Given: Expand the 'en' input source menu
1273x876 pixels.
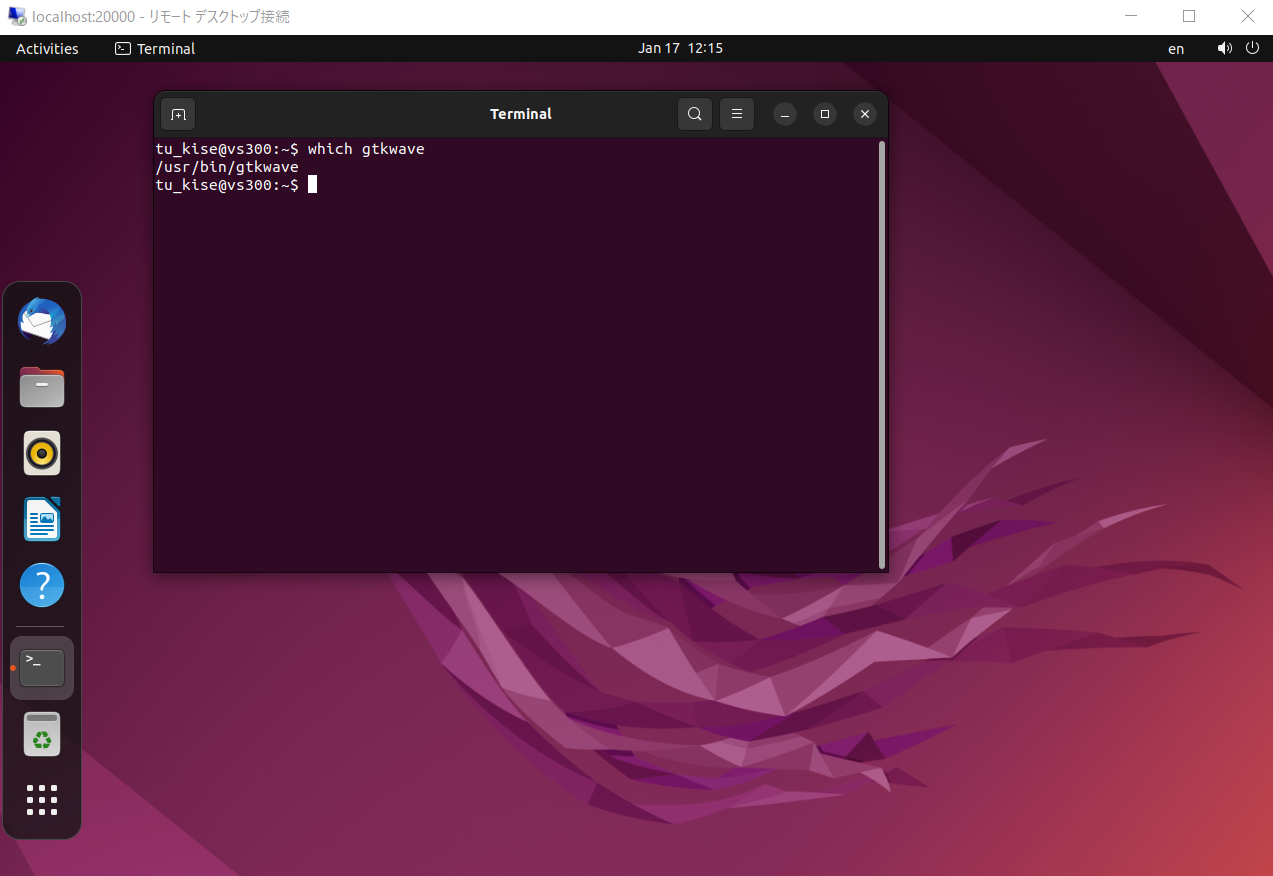Looking at the screenshot, I should coord(1176,49).
